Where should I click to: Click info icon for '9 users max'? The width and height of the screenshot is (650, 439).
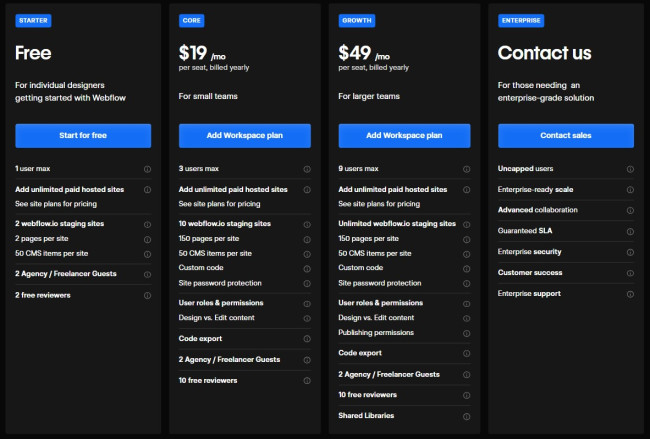click(467, 169)
